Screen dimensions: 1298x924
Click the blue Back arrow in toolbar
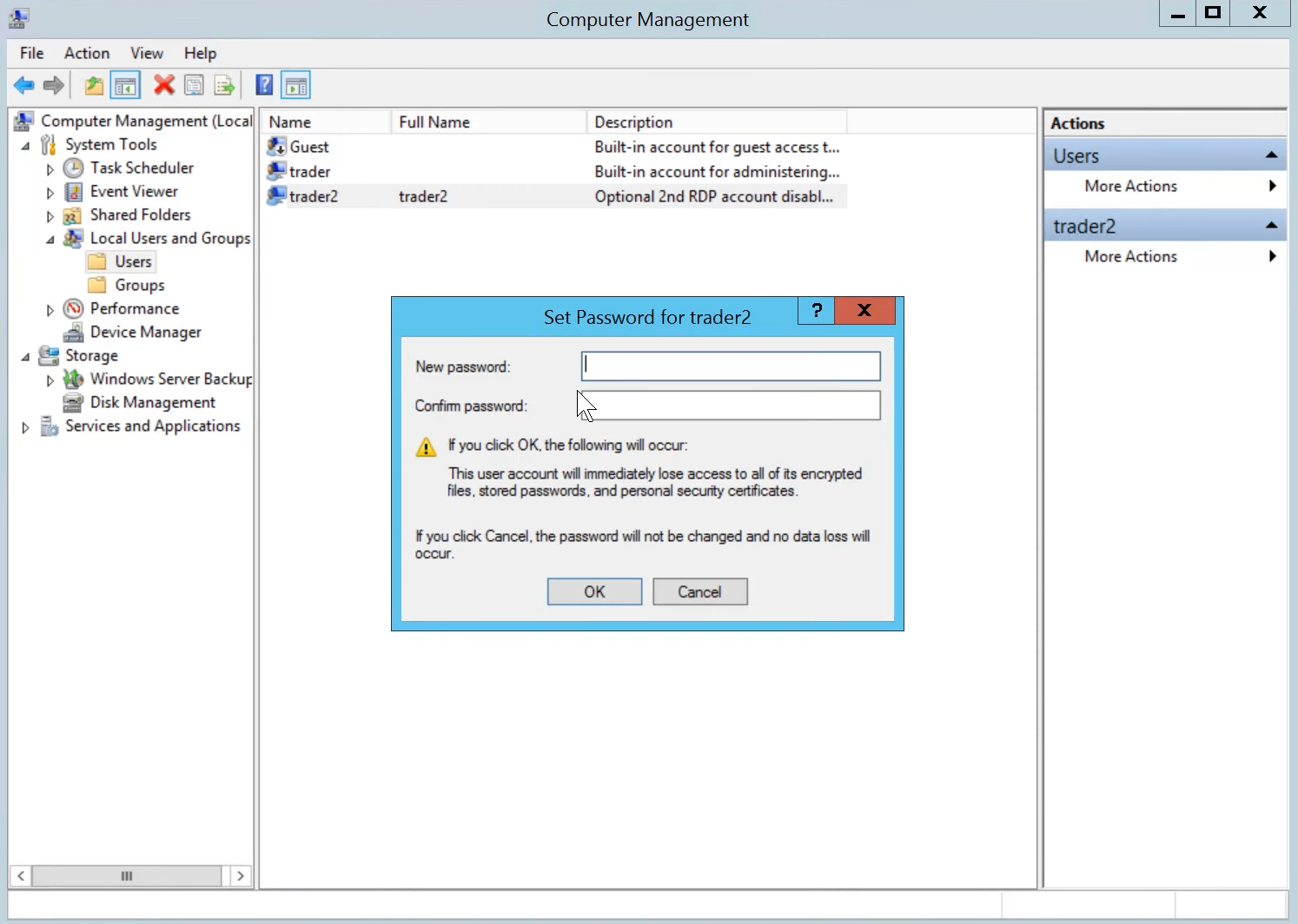(23, 85)
